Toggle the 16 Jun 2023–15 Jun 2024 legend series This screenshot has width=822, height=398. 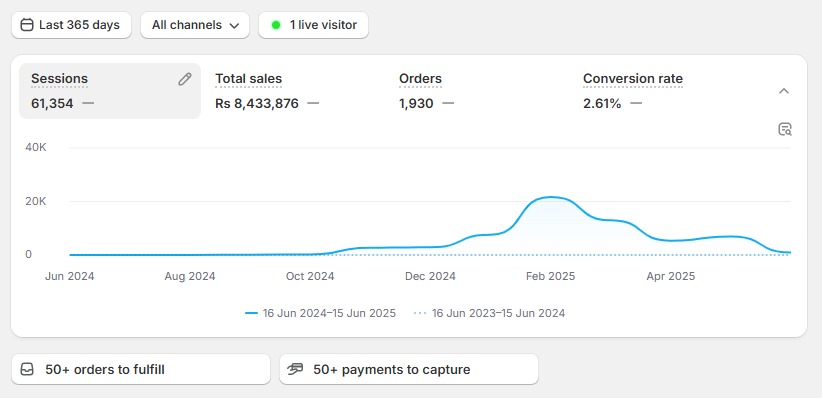click(x=489, y=314)
